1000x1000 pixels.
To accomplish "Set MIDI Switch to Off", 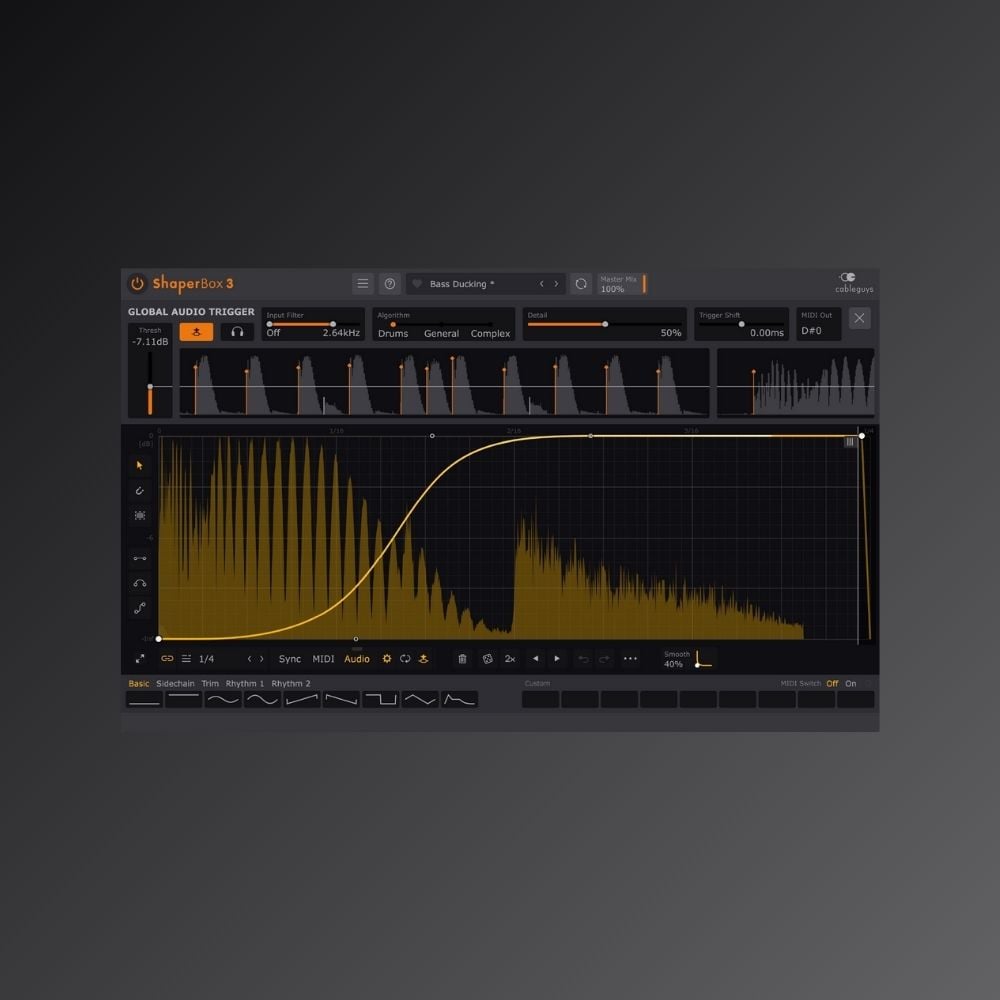I will click(832, 683).
